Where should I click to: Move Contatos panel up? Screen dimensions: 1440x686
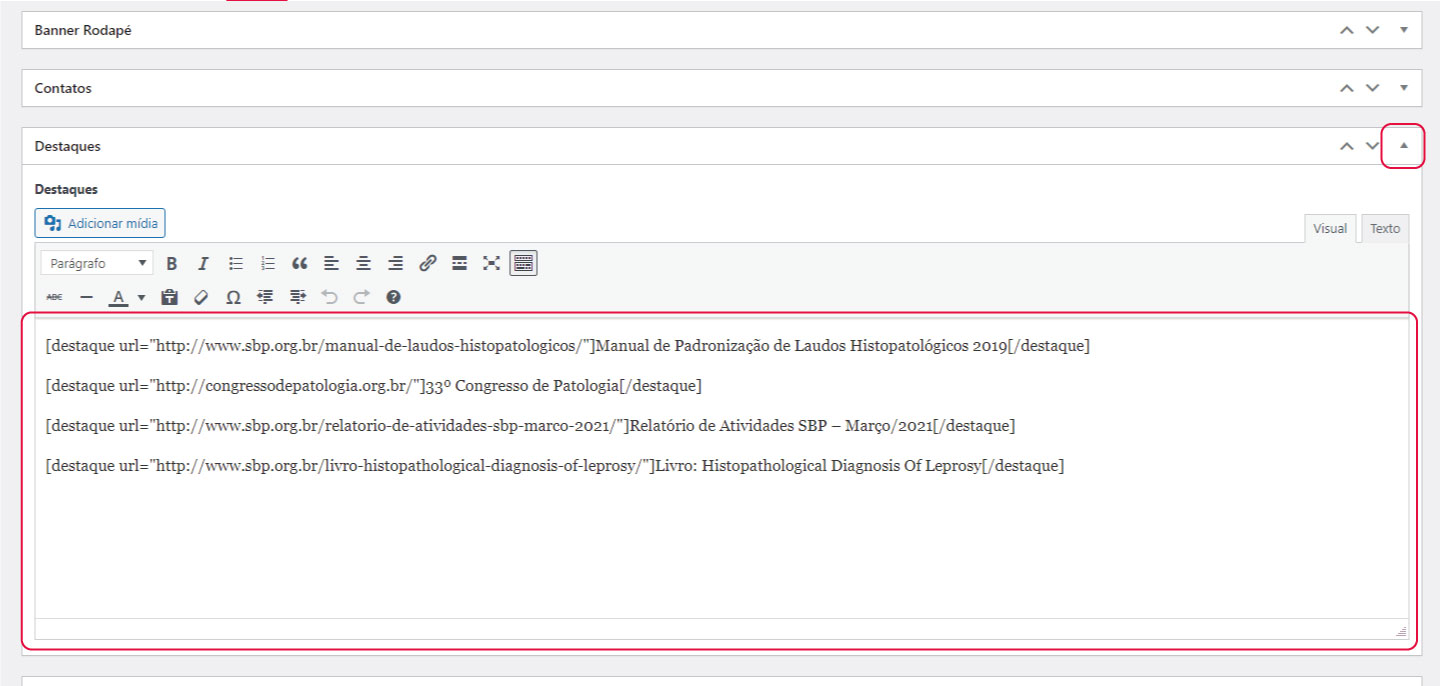click(1347, 88)
